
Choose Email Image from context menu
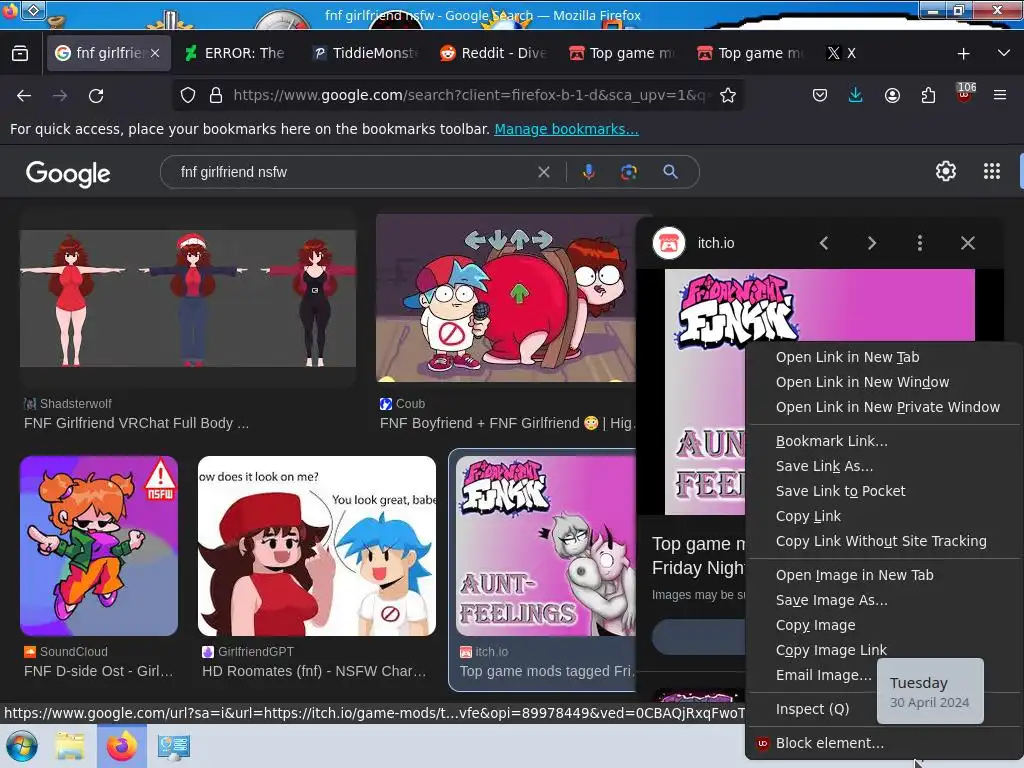click(x=824, y=675)
